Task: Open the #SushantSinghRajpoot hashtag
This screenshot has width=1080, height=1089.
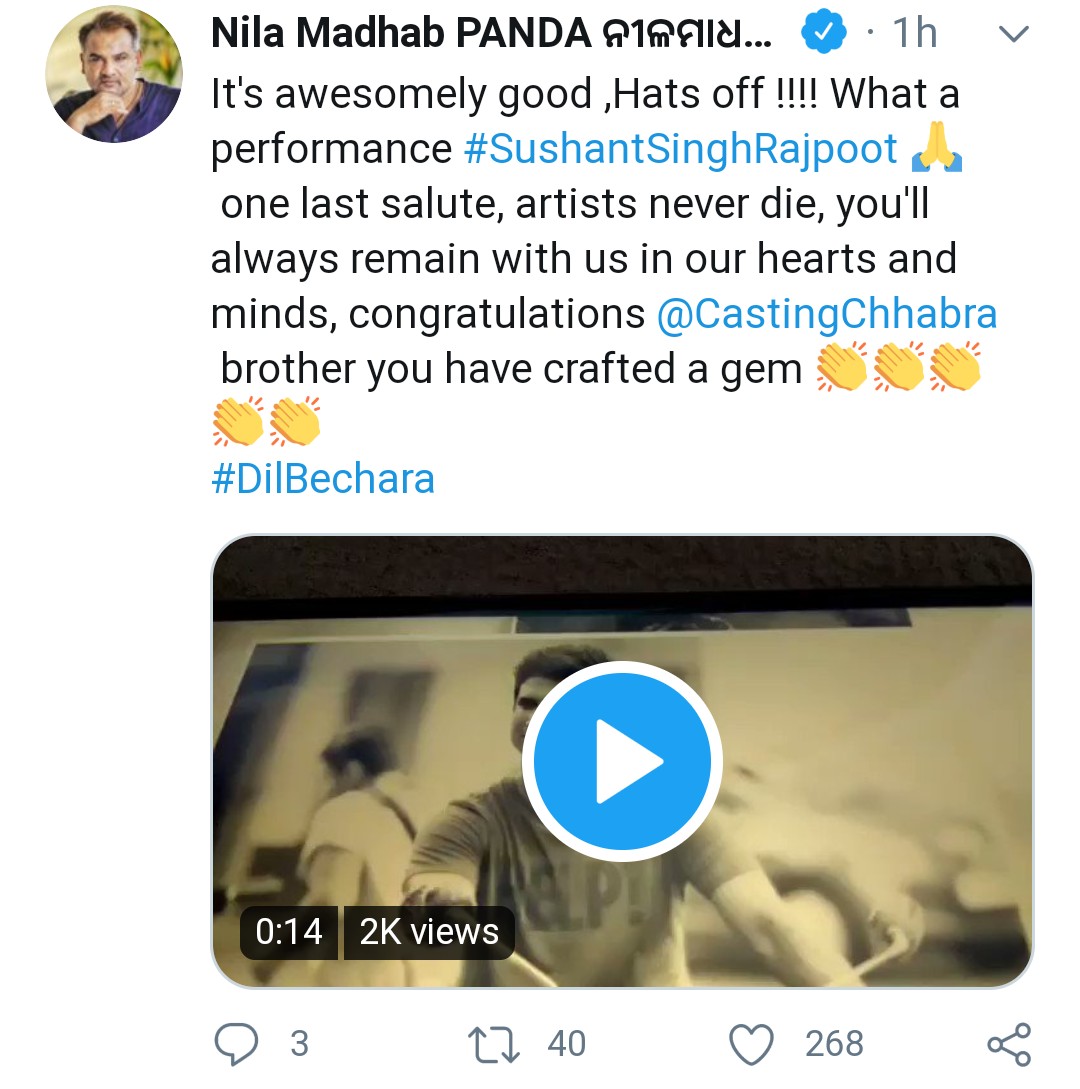Action: click(681, 149)
